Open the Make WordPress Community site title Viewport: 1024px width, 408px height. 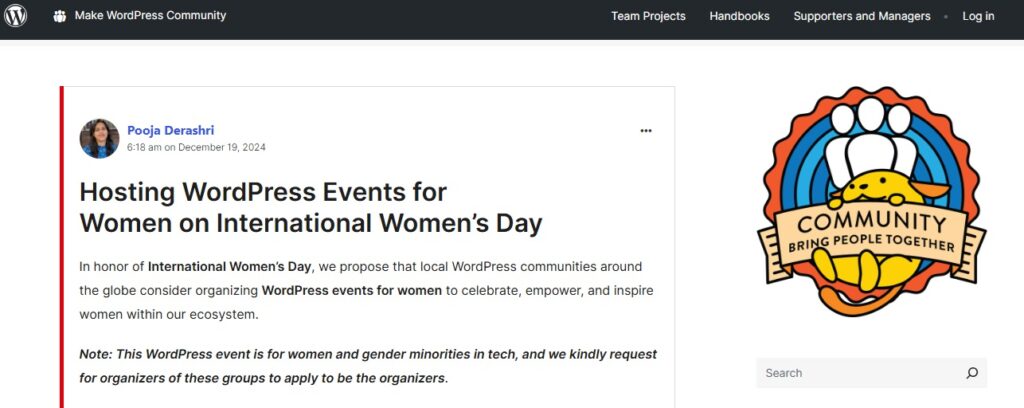150,16
